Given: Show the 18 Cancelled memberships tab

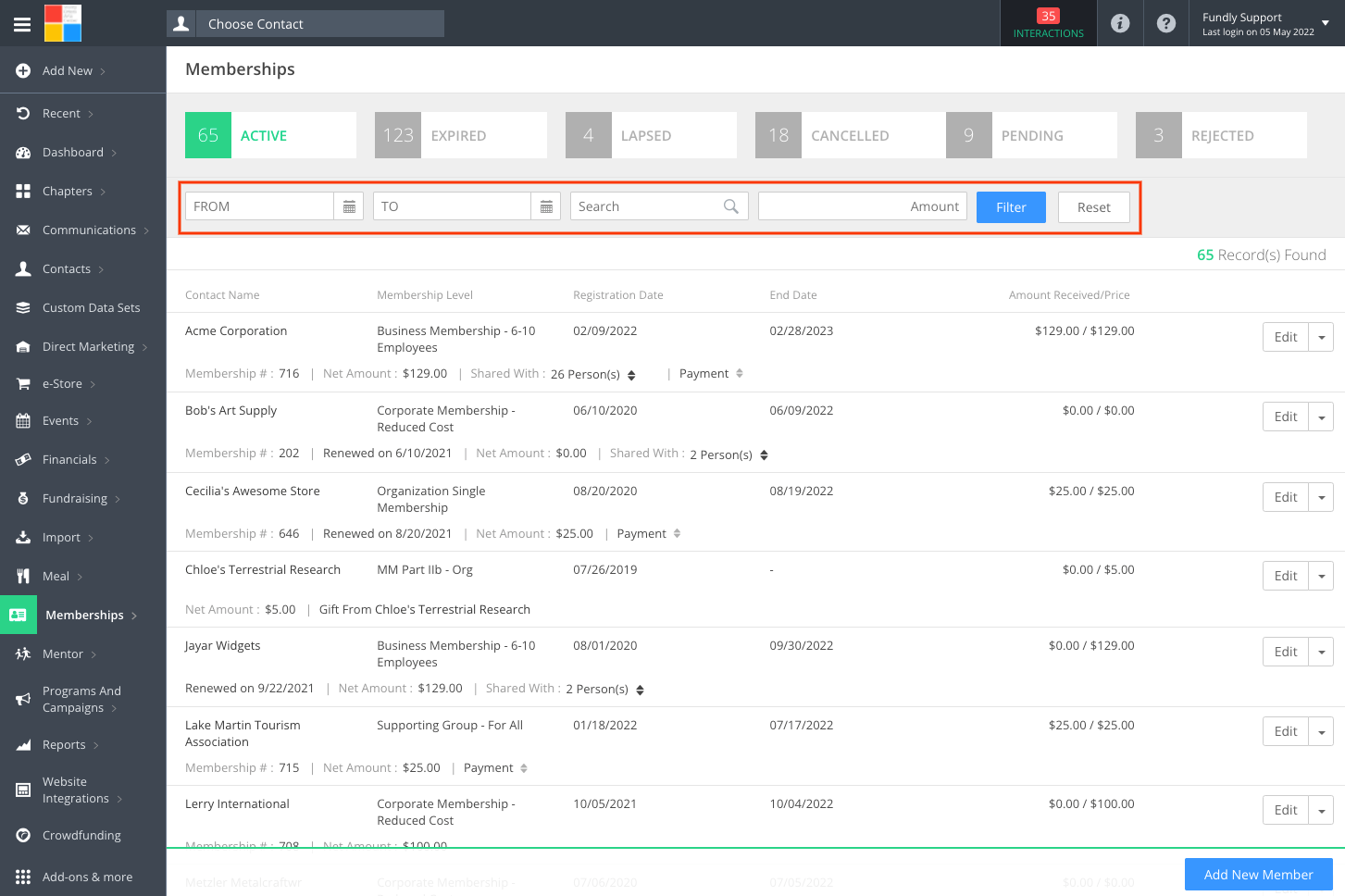Looking at the screenshot, I should [x=851, y=135].
